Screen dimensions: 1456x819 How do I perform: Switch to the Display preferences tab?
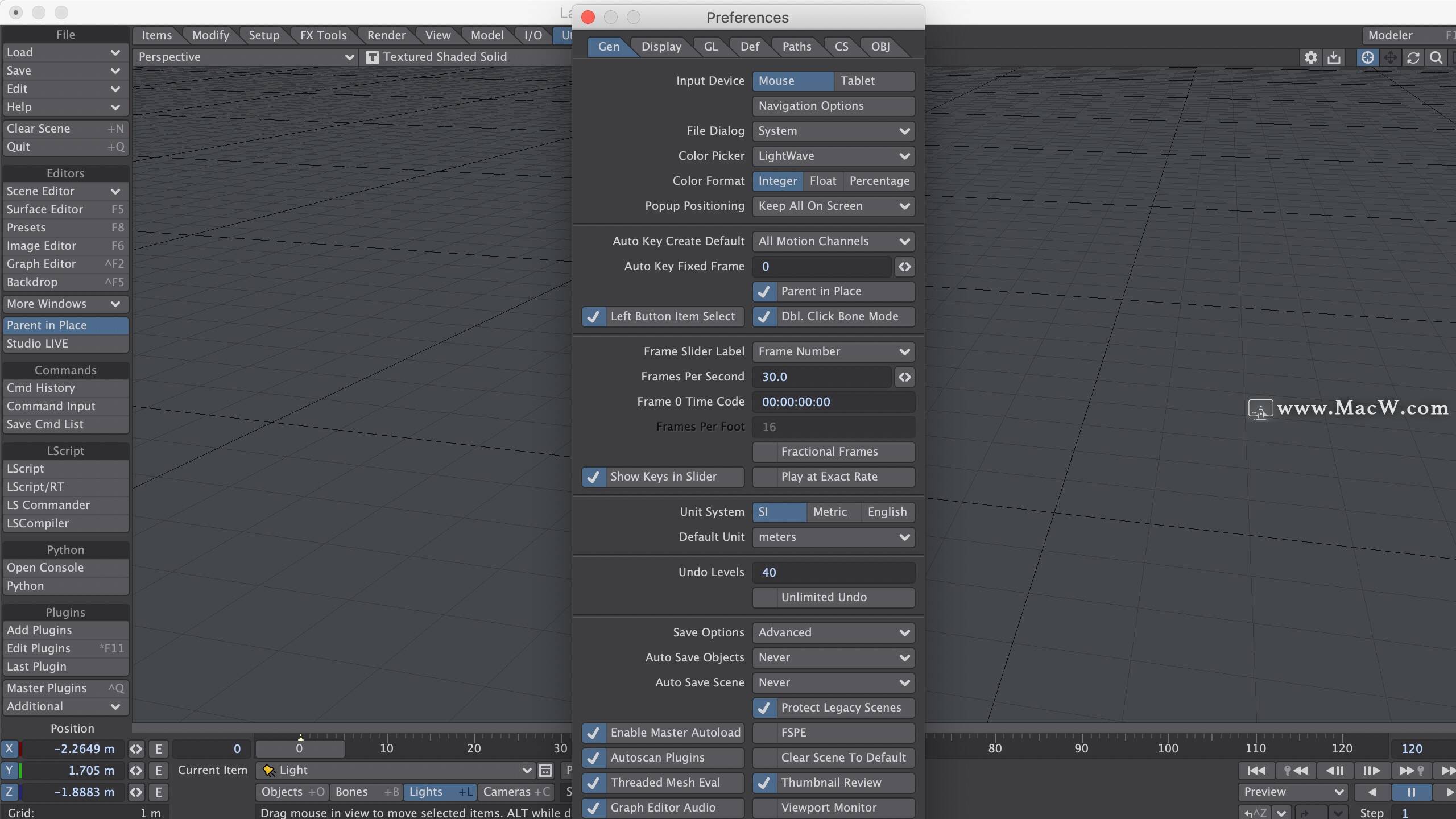point(660,46)
